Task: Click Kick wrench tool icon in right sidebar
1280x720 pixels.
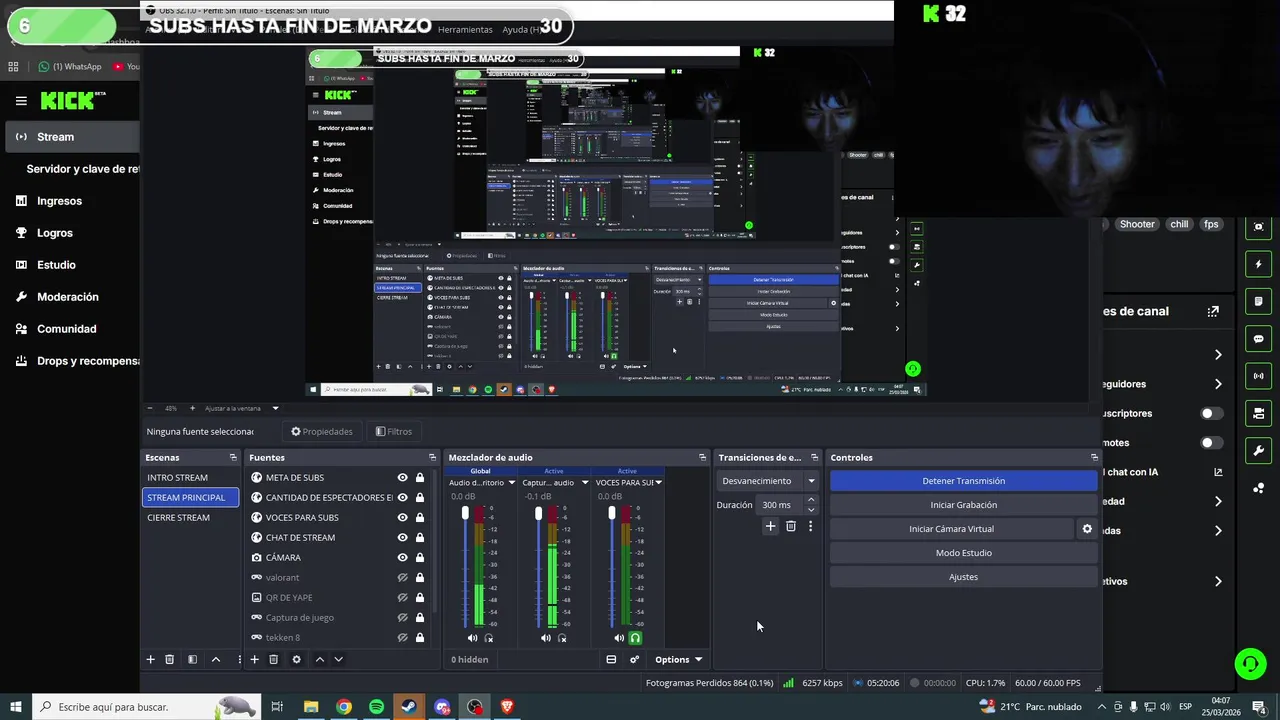Action: click(x=1259, y=450)
